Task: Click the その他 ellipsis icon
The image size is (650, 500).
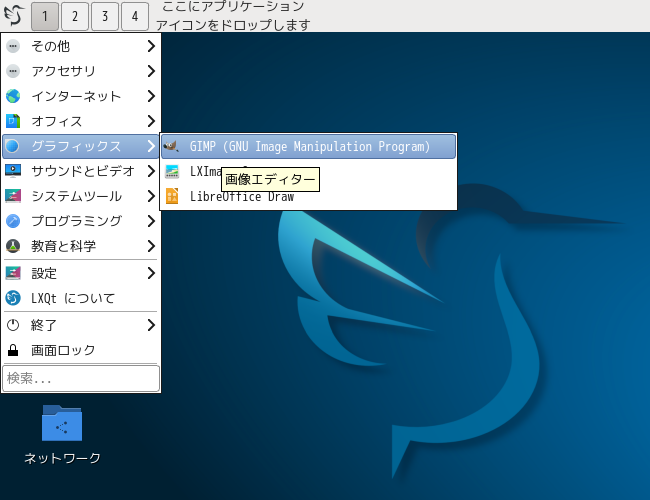Action: point(13,46)
